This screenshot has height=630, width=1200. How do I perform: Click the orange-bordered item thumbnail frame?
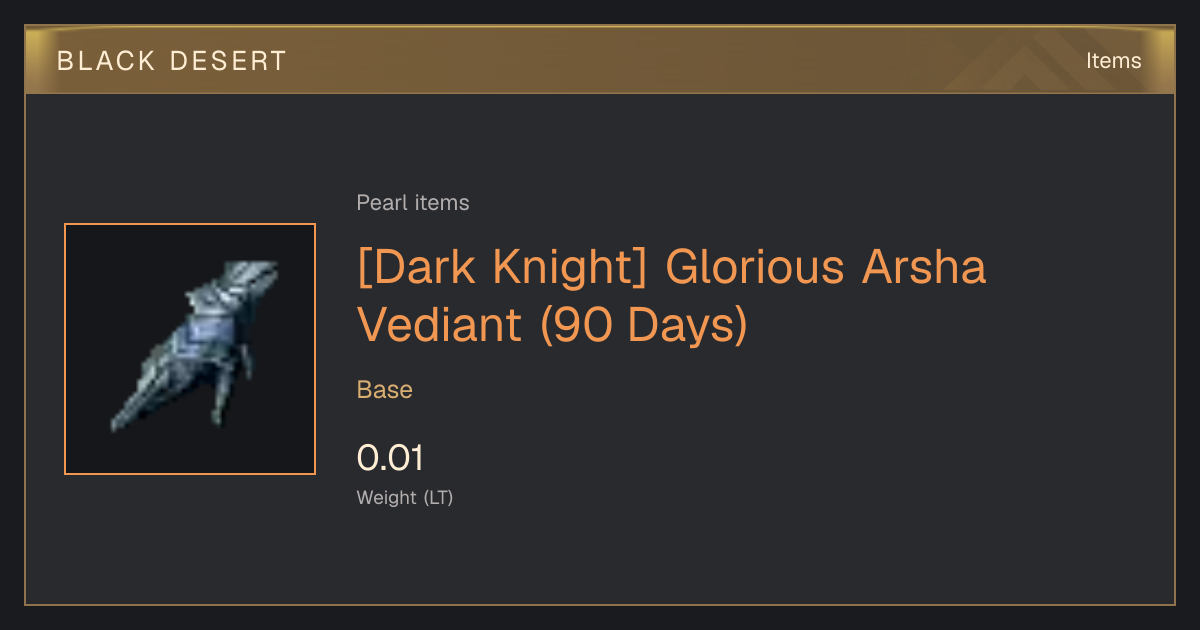coord(190,349)
